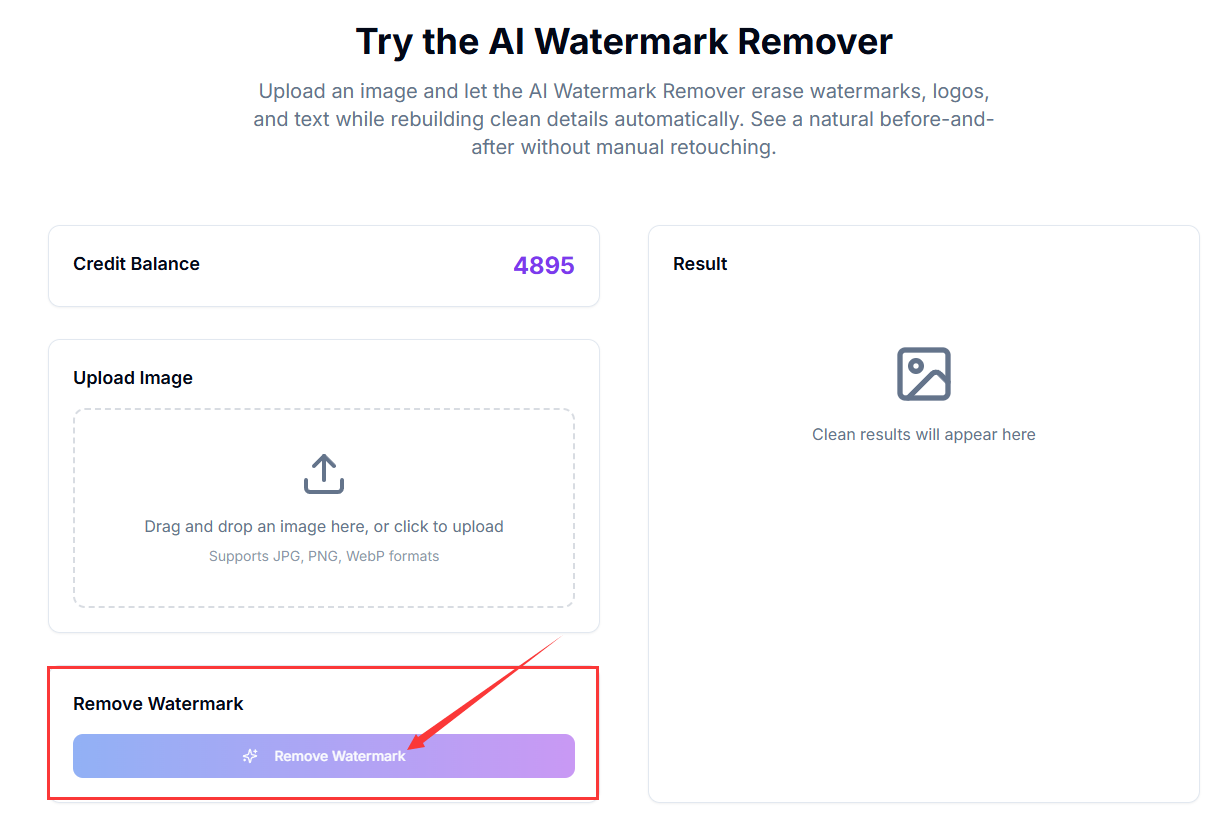This screenshot has height=835, width=1222.
Task: Click the purple gradient bar of the action button
Action: click(323, 756)
